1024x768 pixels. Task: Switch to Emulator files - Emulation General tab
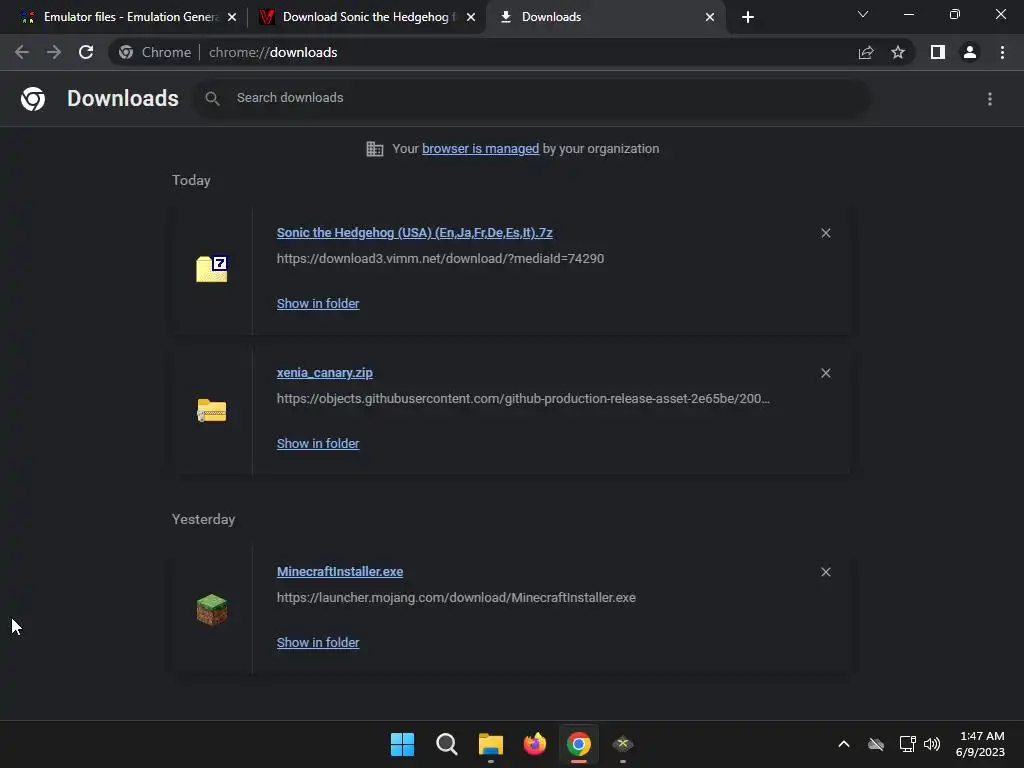point(129,17)
